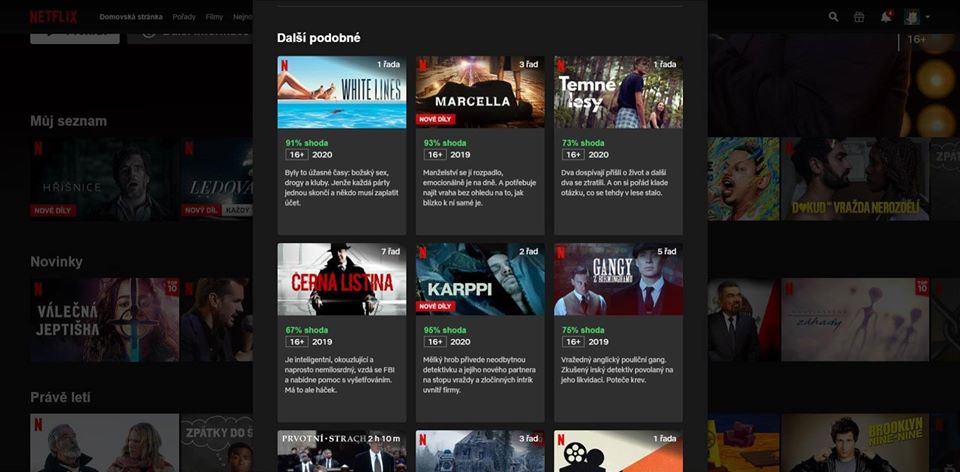The height and width of the screenshot is (472, 960).
Task: Click Nové díly badge on Karppi
Action: 435,306
